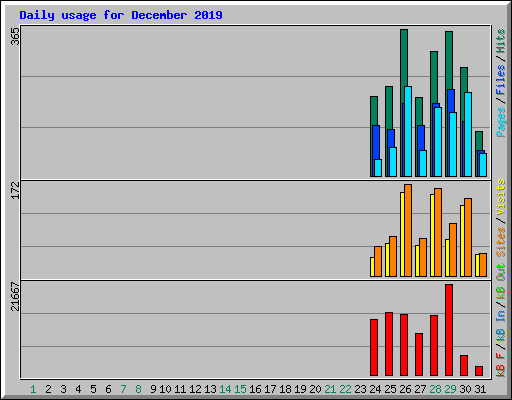
Task: Click the red kB bar for day 29
Action: tap(449, 330)
